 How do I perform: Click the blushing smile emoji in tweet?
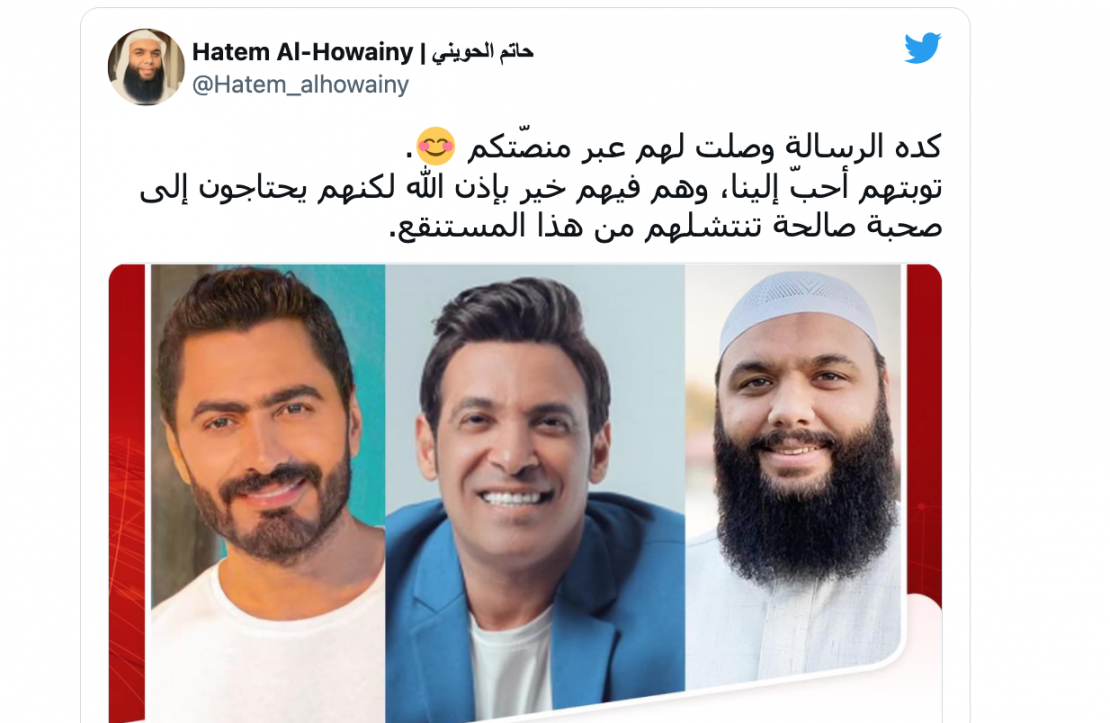pyautogui.click(x=435, y=146)
